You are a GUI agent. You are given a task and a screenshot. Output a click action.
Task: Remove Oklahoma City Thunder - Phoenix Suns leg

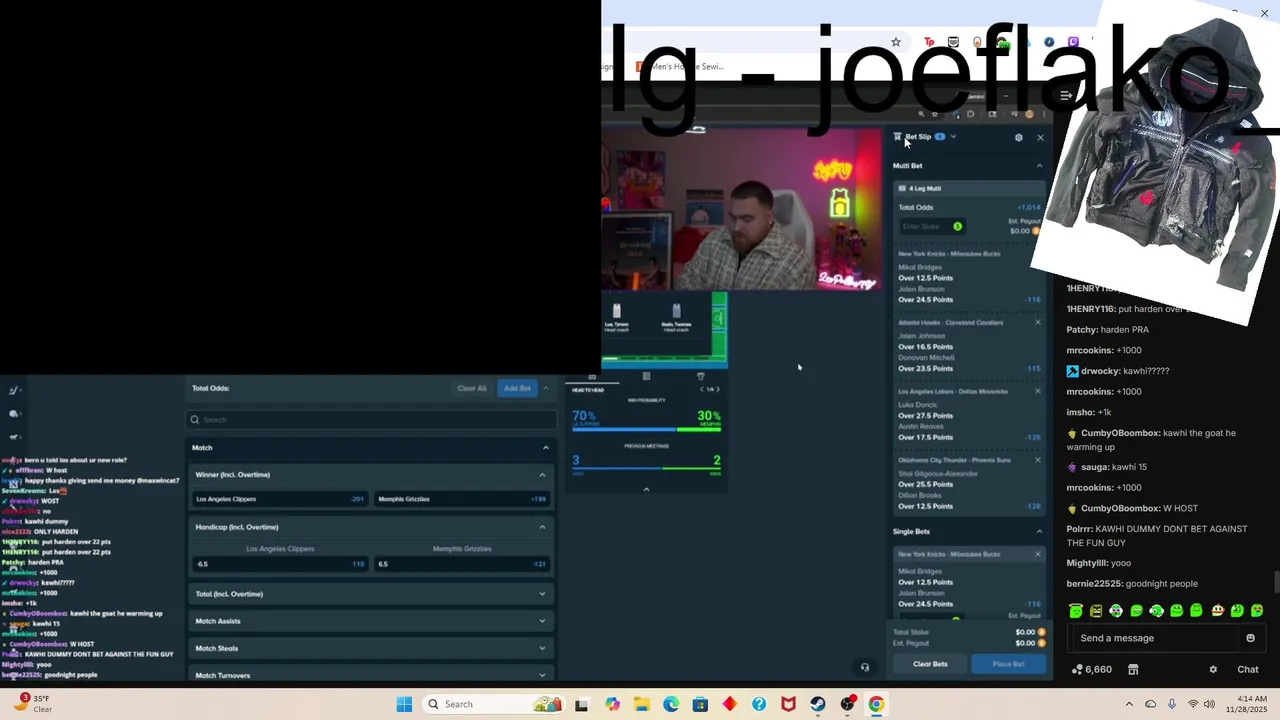(1038, 460)
